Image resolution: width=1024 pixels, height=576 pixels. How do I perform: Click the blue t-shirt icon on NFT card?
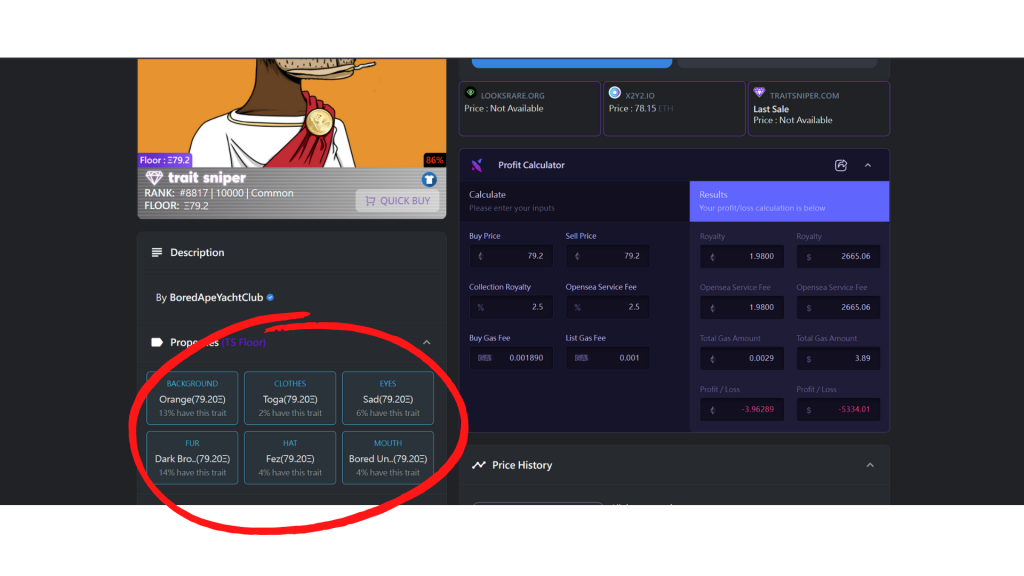click(429, 179)
